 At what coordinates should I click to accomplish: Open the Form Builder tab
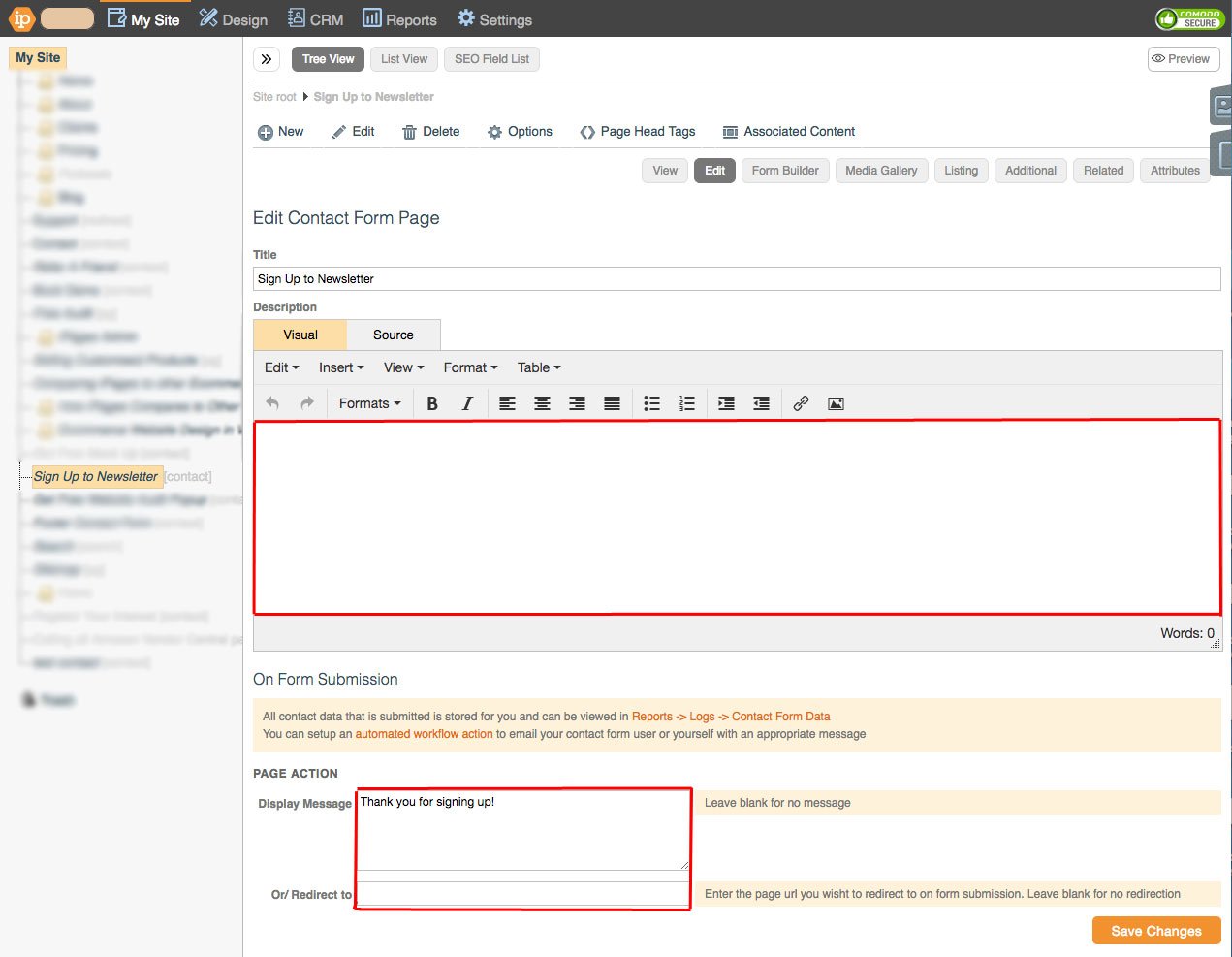pos(784,171)
